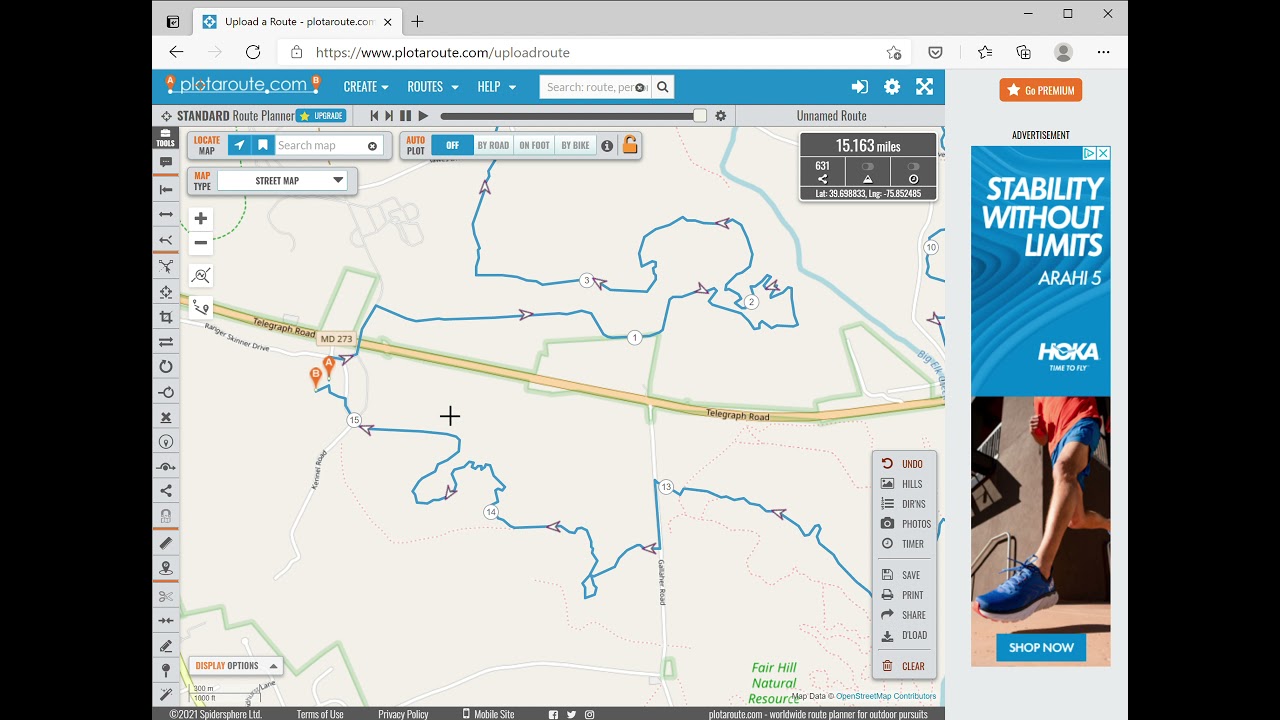Open the Privacy Policy link
The width and height of the screenshot is (1280, 720).
click(403, 714)
